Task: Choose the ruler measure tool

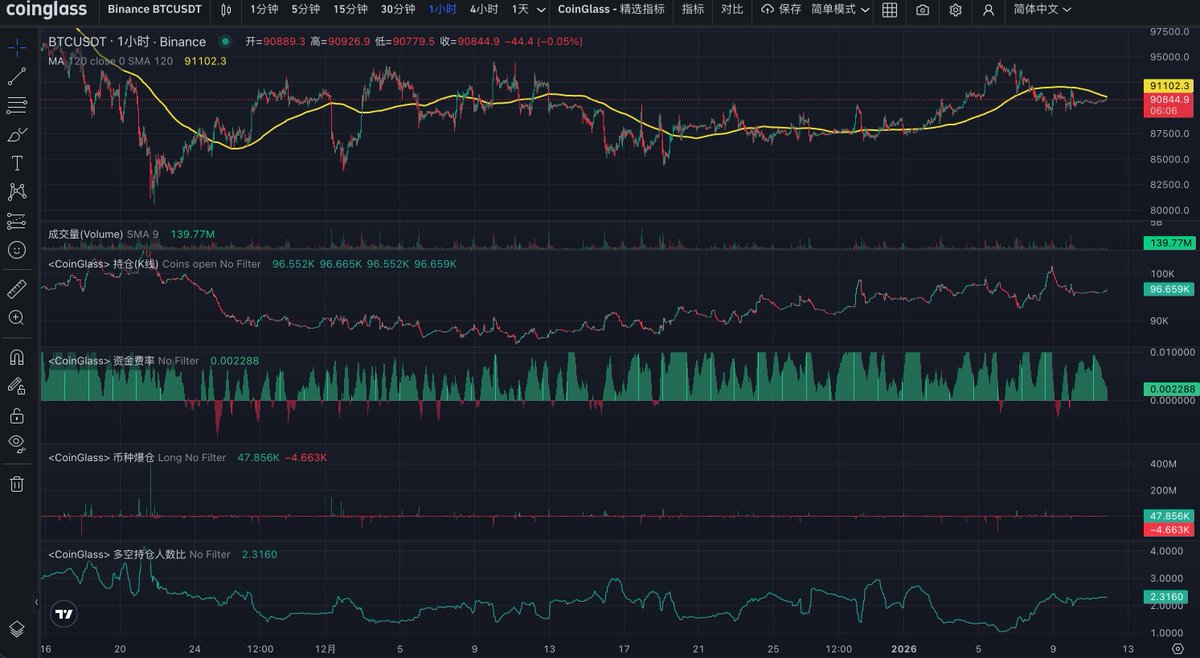Action: click(17, 289)
